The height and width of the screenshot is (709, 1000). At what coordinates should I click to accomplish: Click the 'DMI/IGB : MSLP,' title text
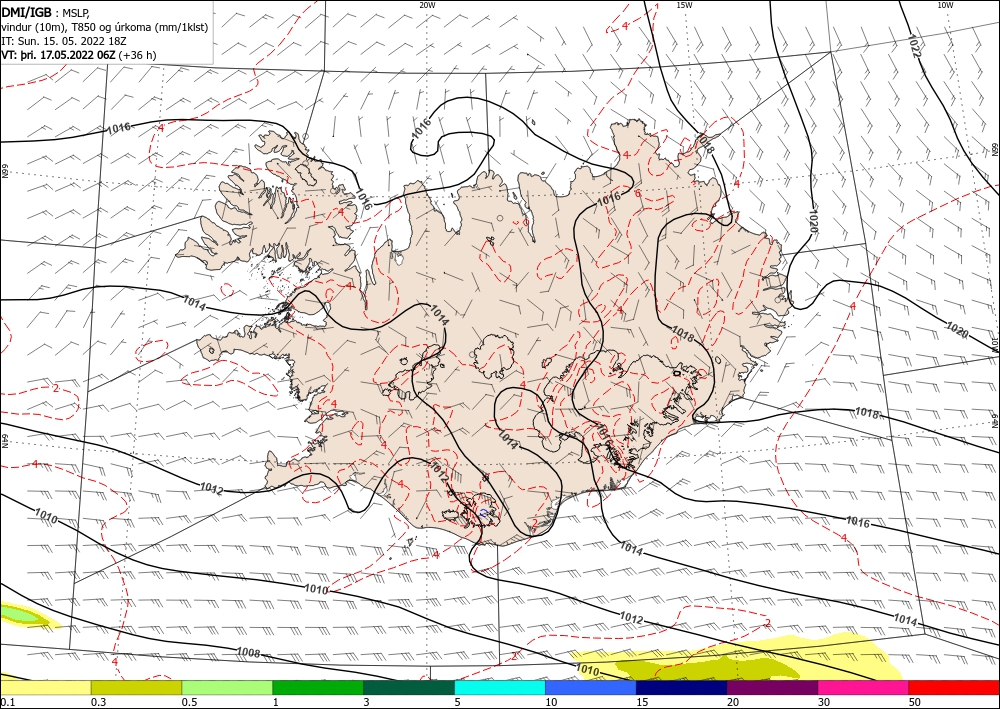point(46,13)
